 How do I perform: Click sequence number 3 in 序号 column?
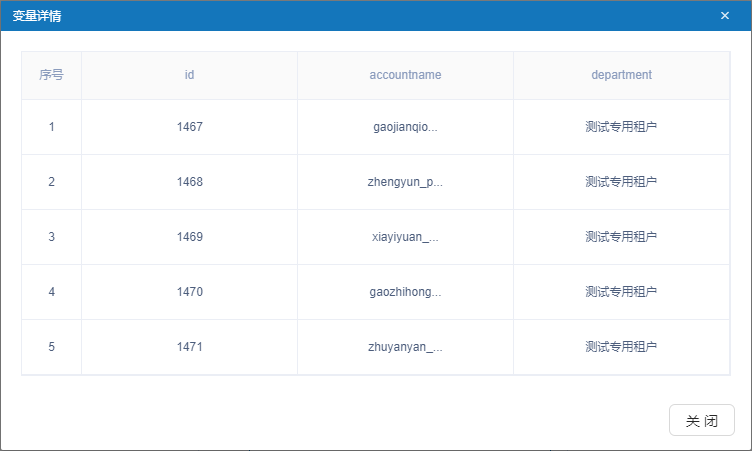[52, 237]
